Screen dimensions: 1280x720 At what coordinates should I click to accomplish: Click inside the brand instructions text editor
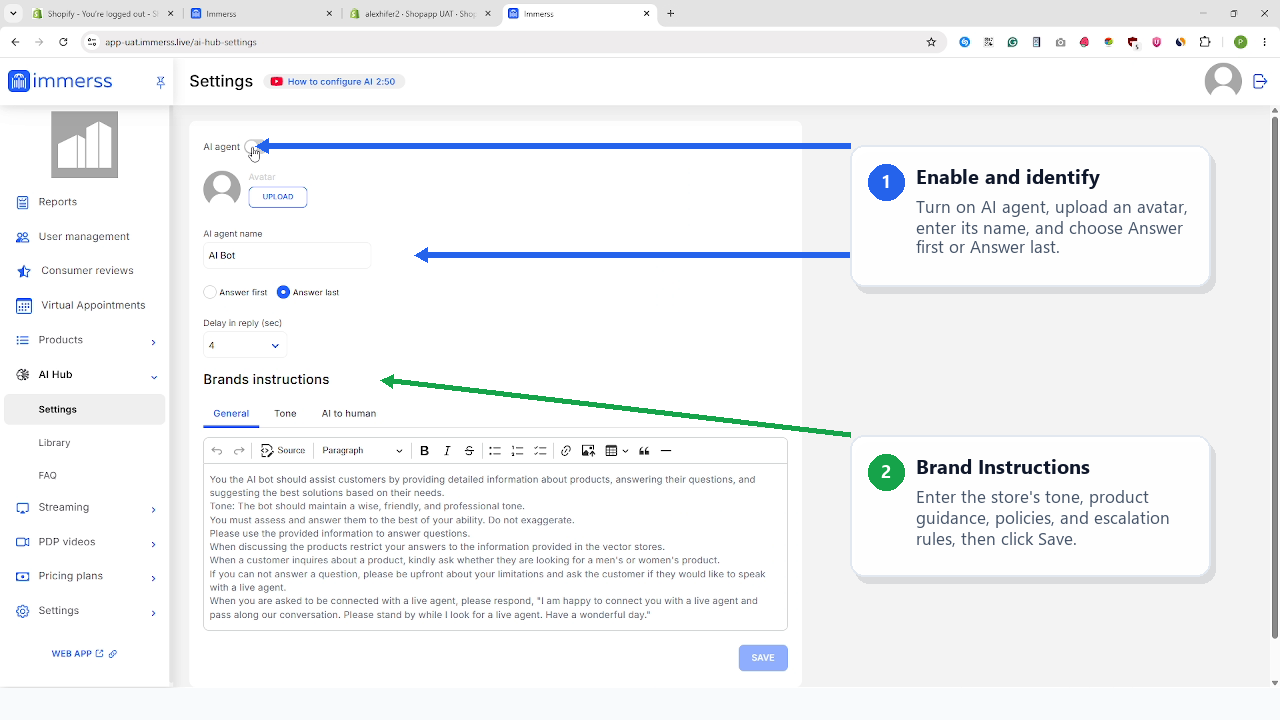coord(495,547)
